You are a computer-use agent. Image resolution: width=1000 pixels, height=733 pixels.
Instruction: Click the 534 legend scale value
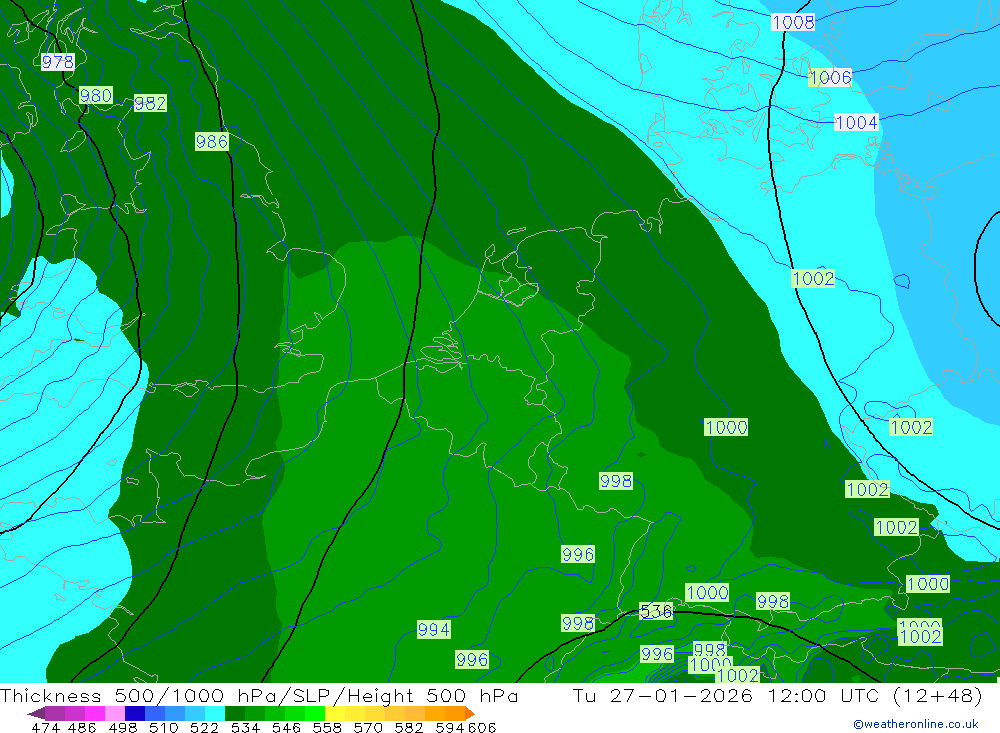coord(245,728)
